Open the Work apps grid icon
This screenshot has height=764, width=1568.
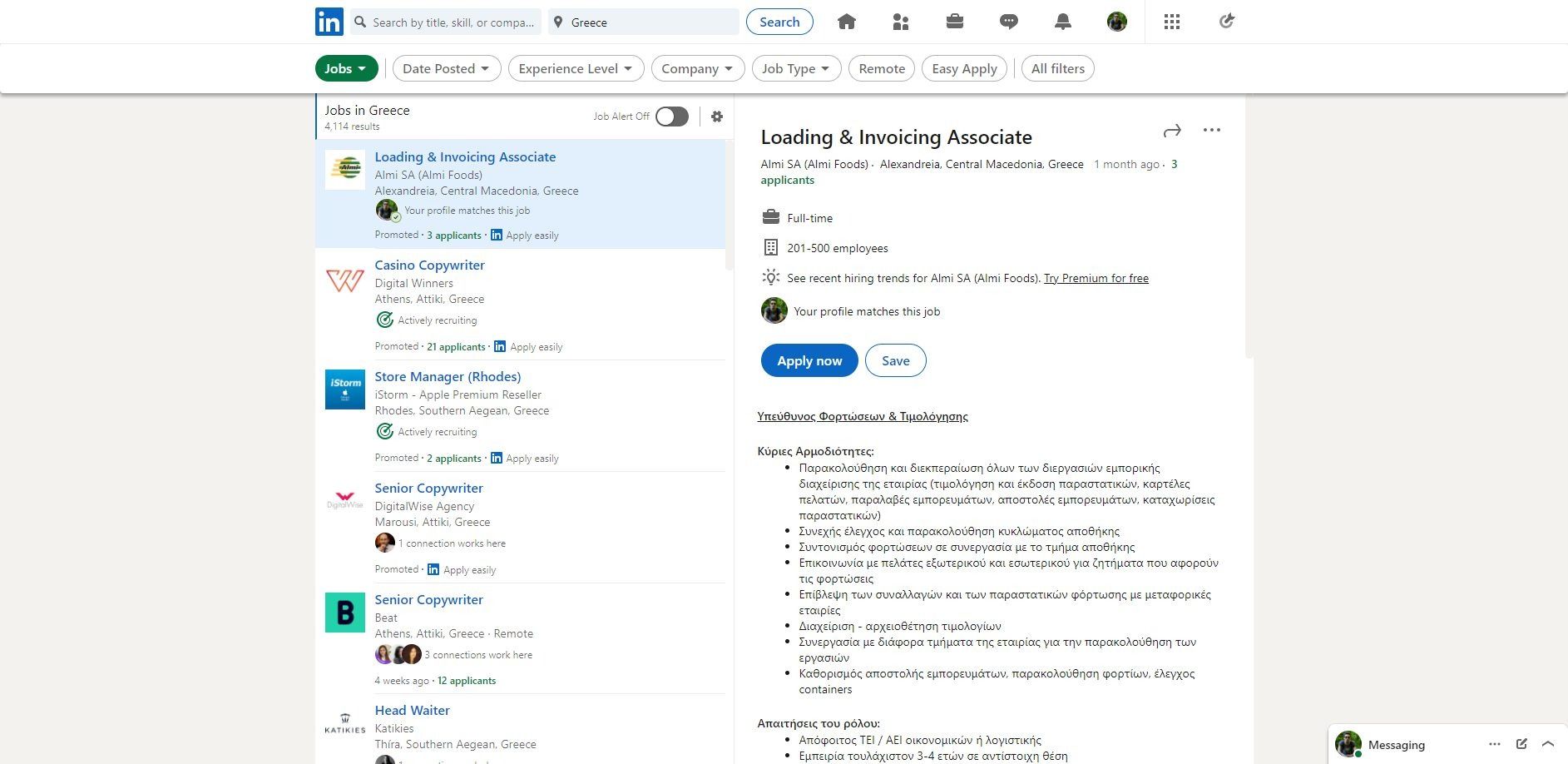point(1172,22)
